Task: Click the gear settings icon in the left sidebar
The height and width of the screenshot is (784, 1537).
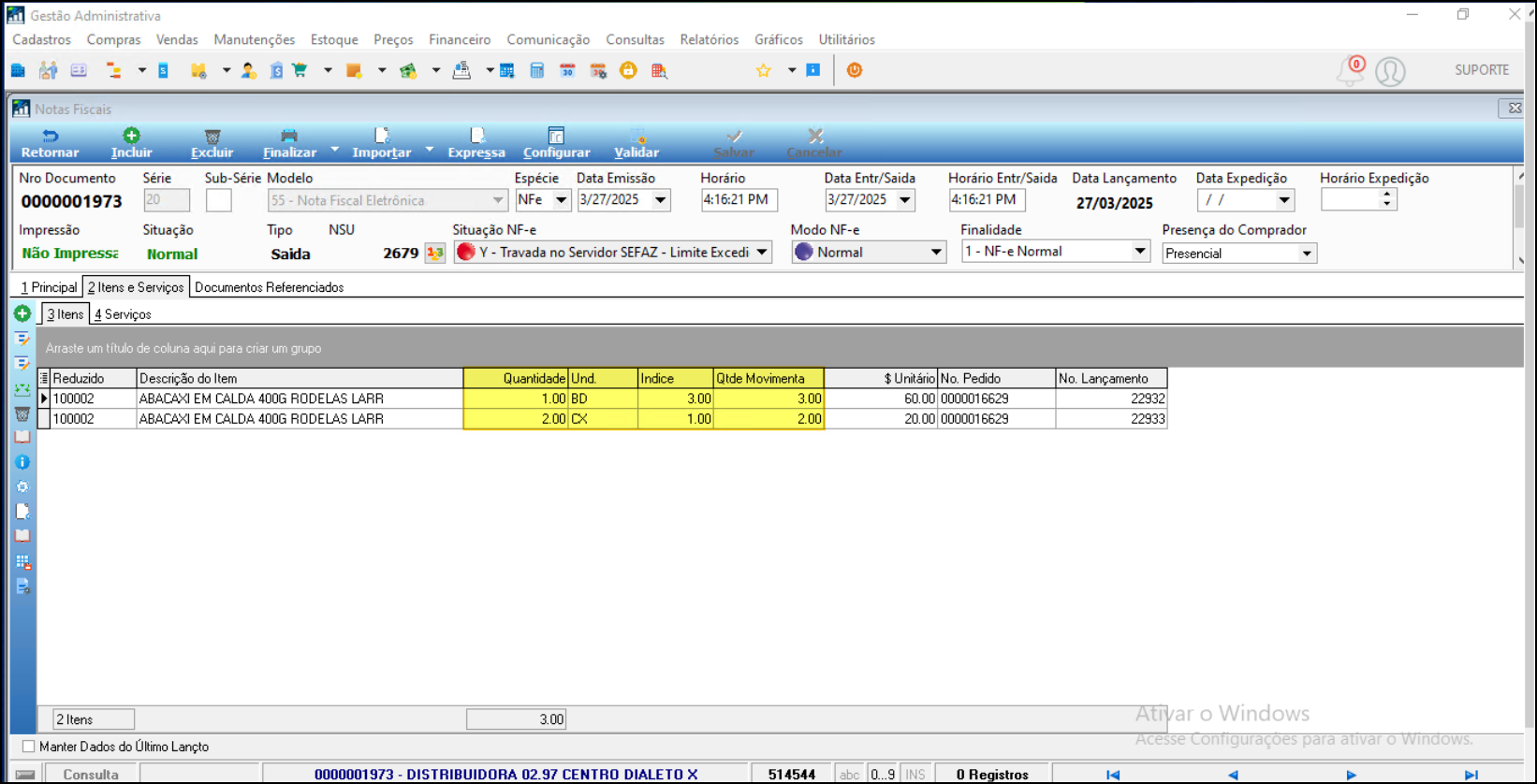Action: pos(22,486)
